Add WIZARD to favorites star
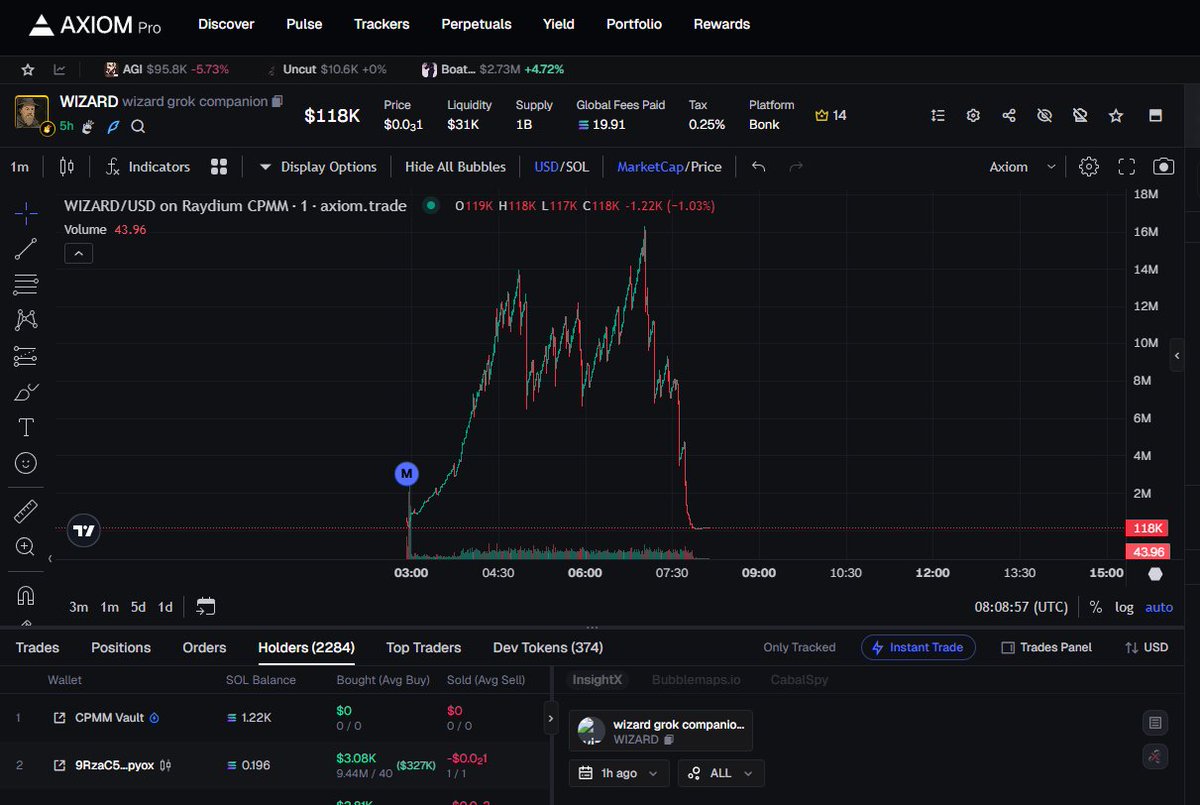Screen dimensions: 1200x805 point(1116,116)
